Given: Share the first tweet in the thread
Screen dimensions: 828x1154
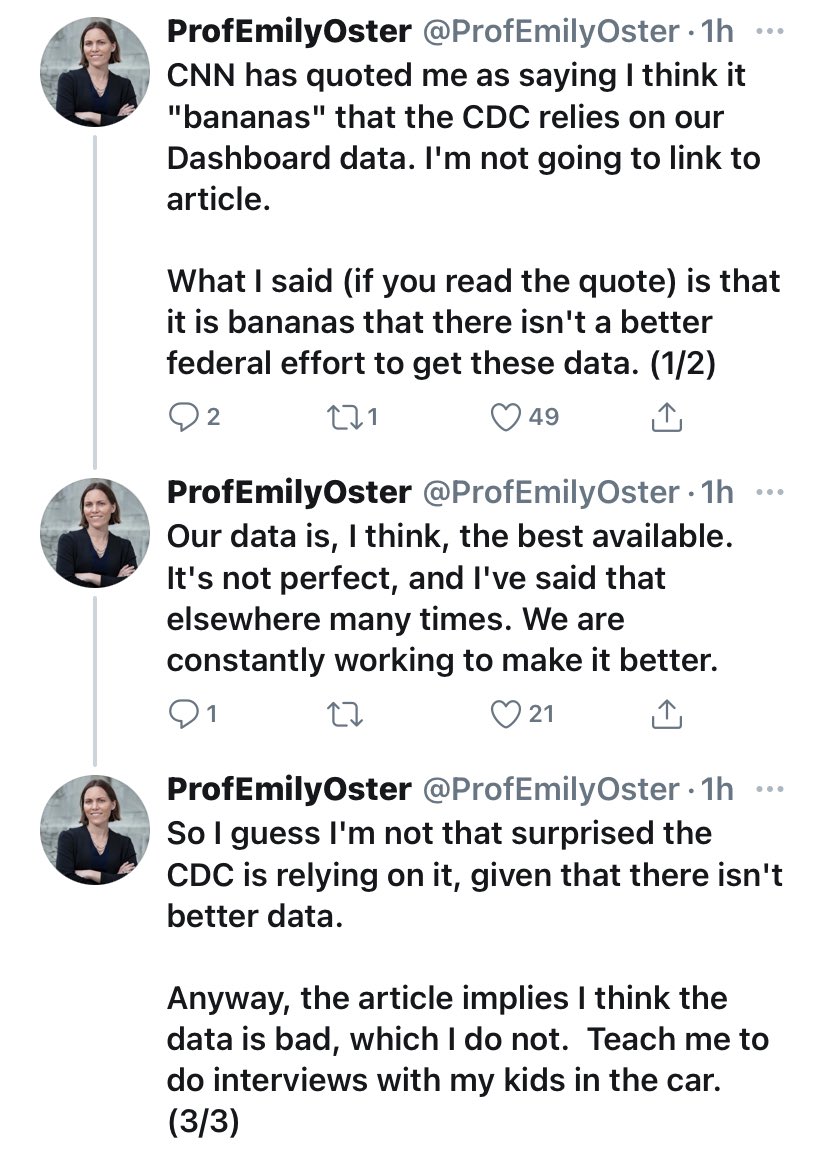Looking at the screenshot, I should pyautogui.click(x=666, y=417).
